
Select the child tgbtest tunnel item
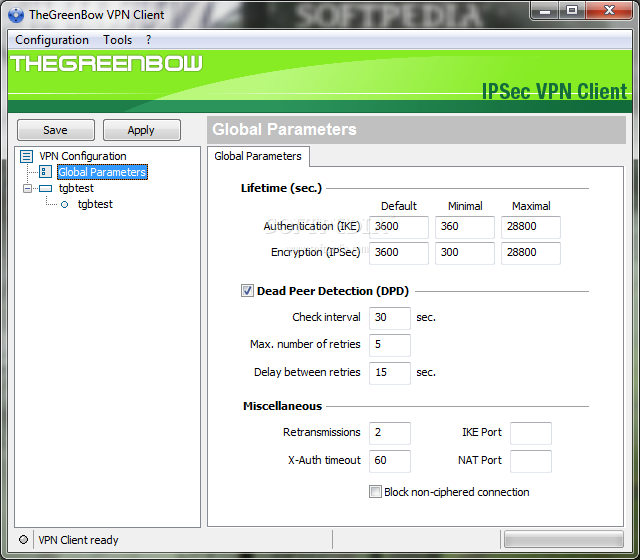(x=95, y=204)
